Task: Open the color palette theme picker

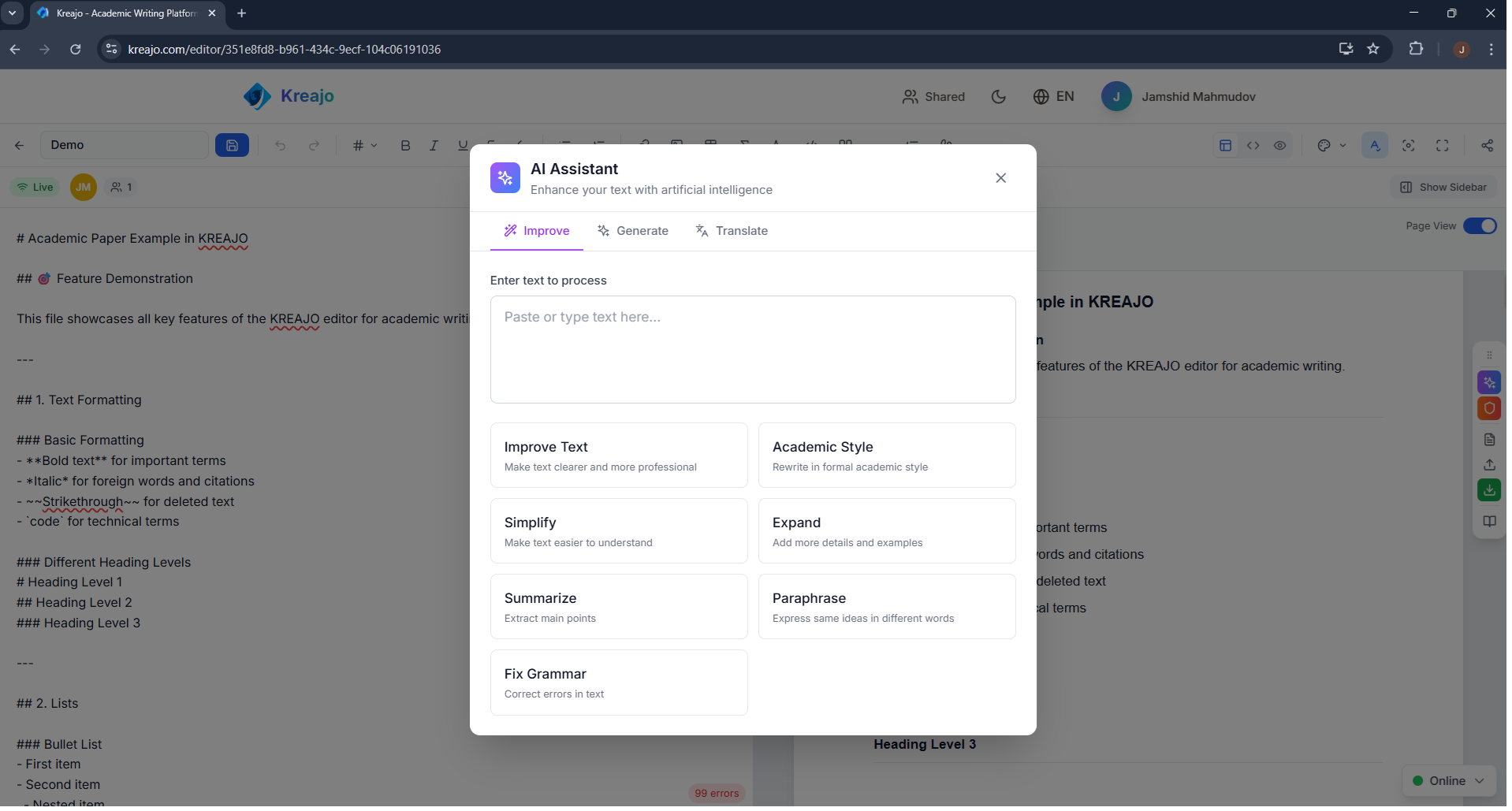Action: pyautogui.click(x=1326, y=145)
